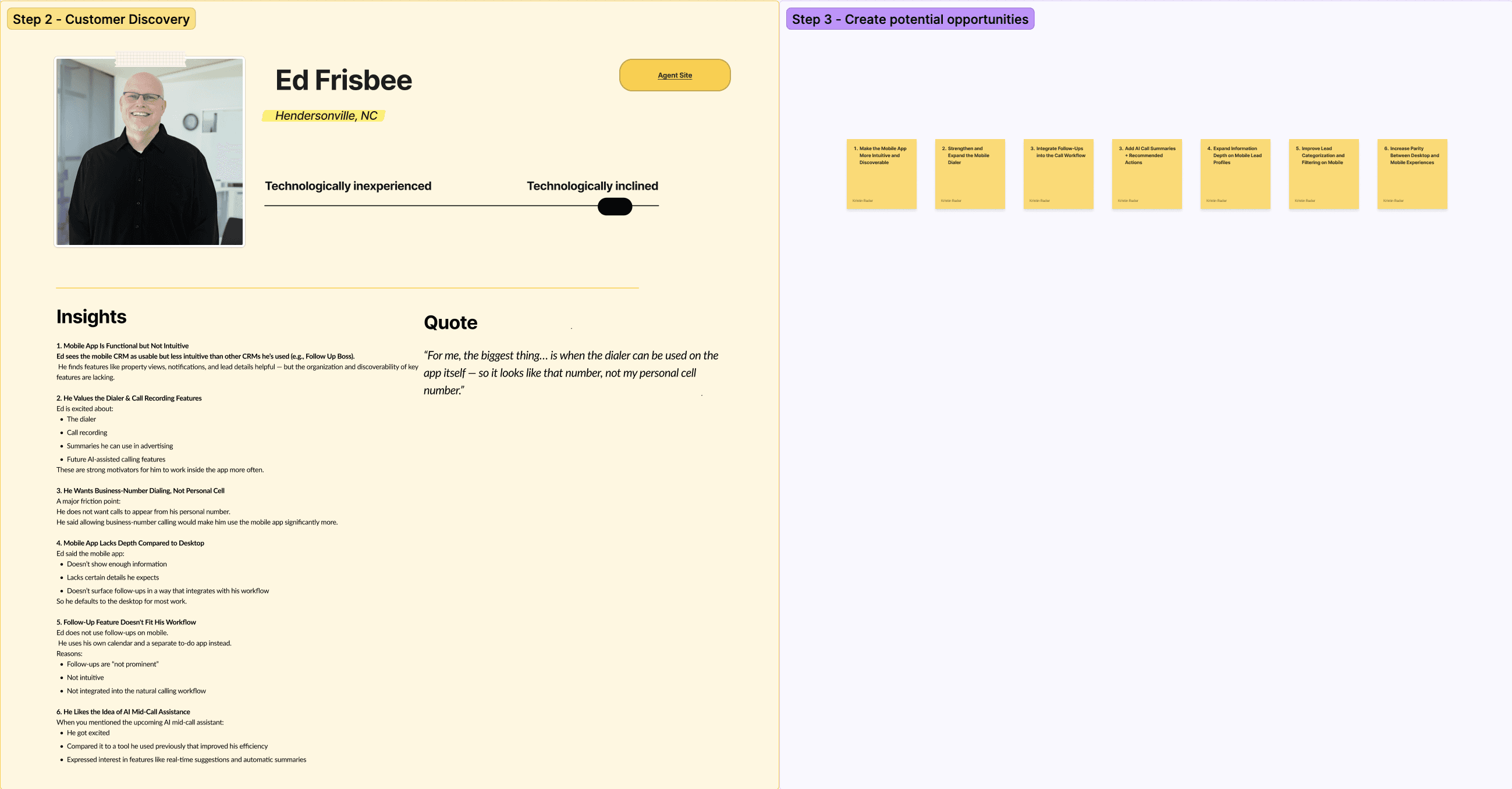Click the 'Technologically inclined' label
The height and width of the screenshot is (789, 1512).
pos(592,186)
